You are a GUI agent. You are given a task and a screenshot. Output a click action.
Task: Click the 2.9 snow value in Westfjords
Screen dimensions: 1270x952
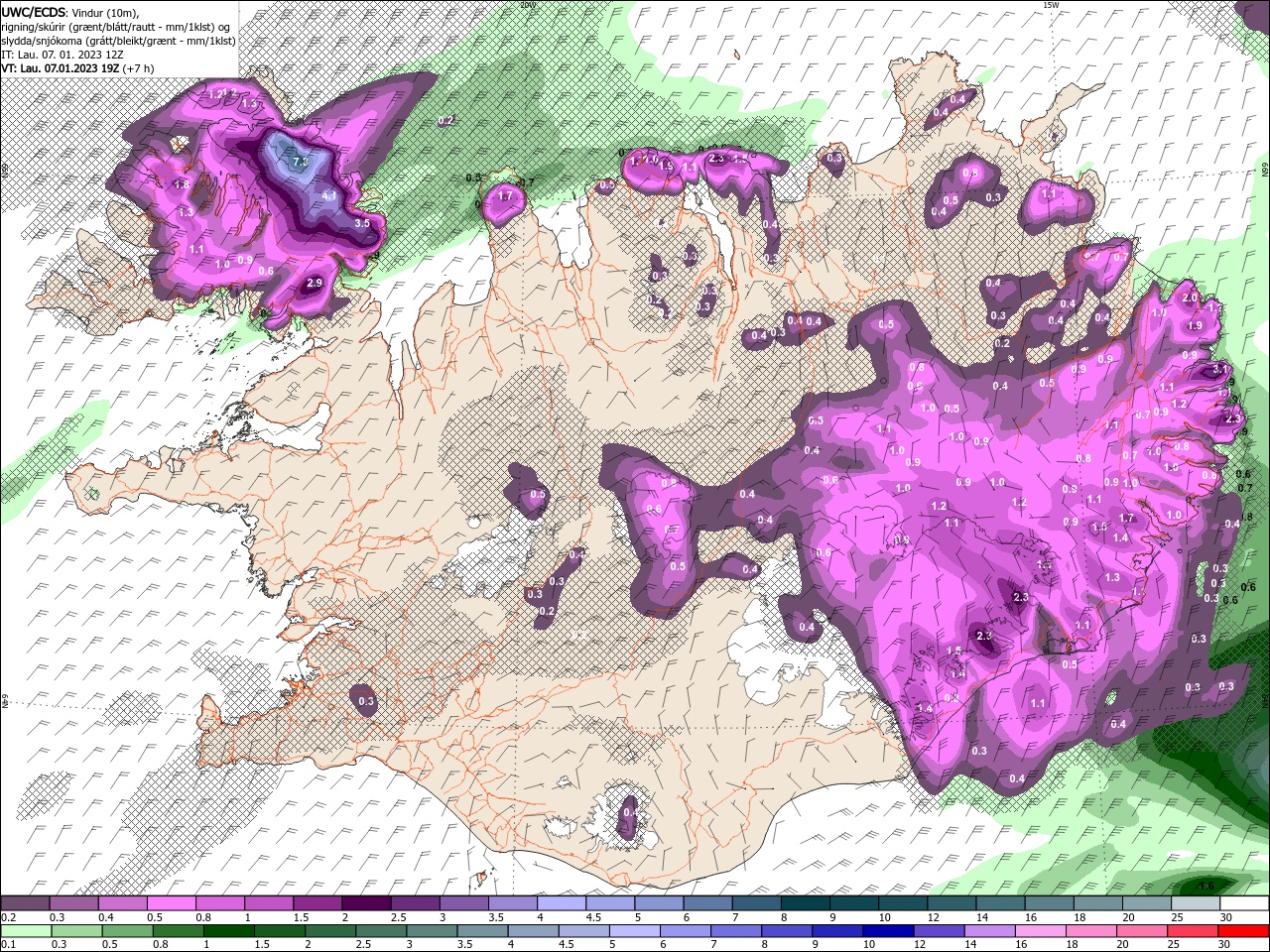(x=315, y=284)
